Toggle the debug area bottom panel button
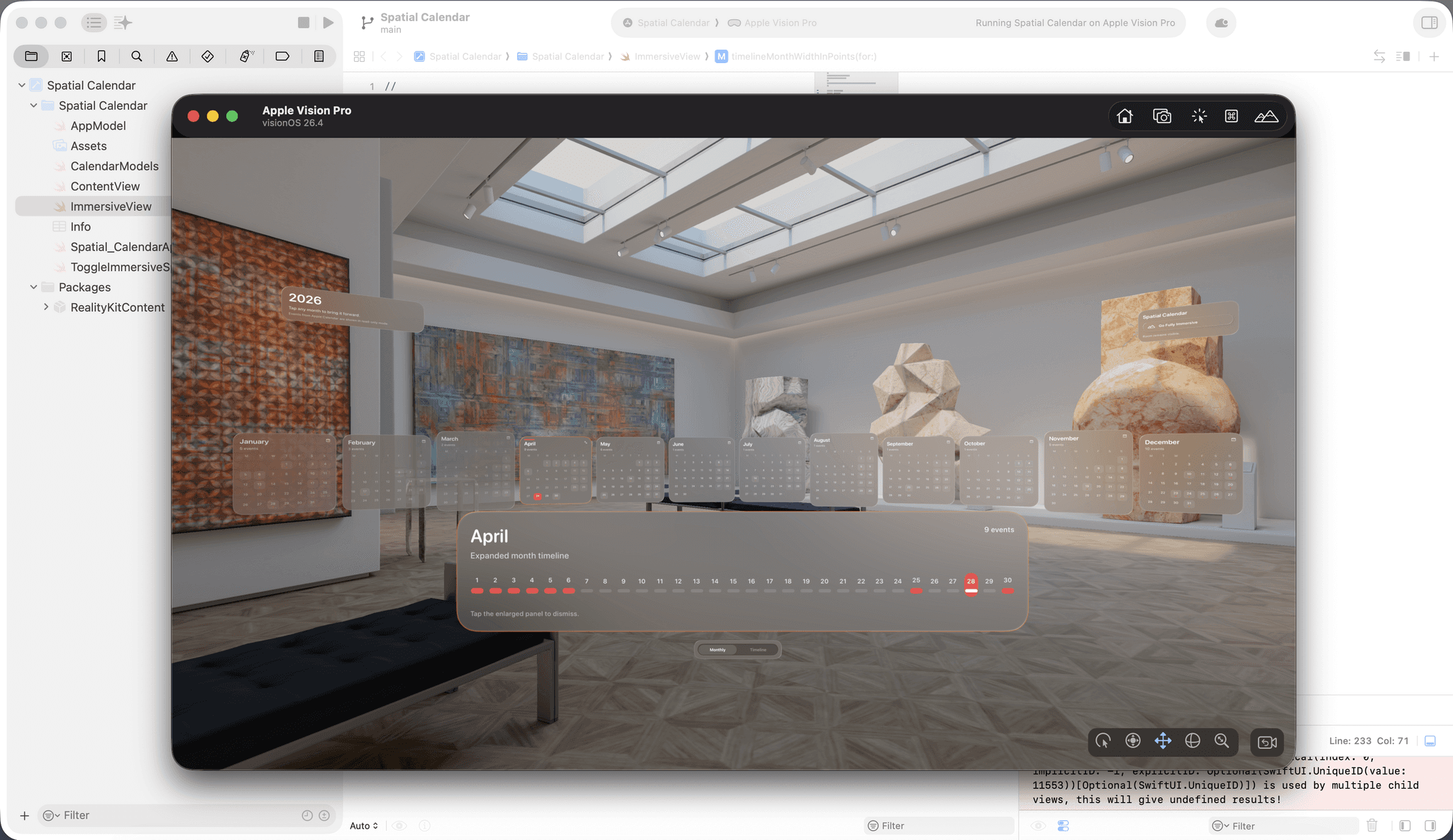 1430,741
